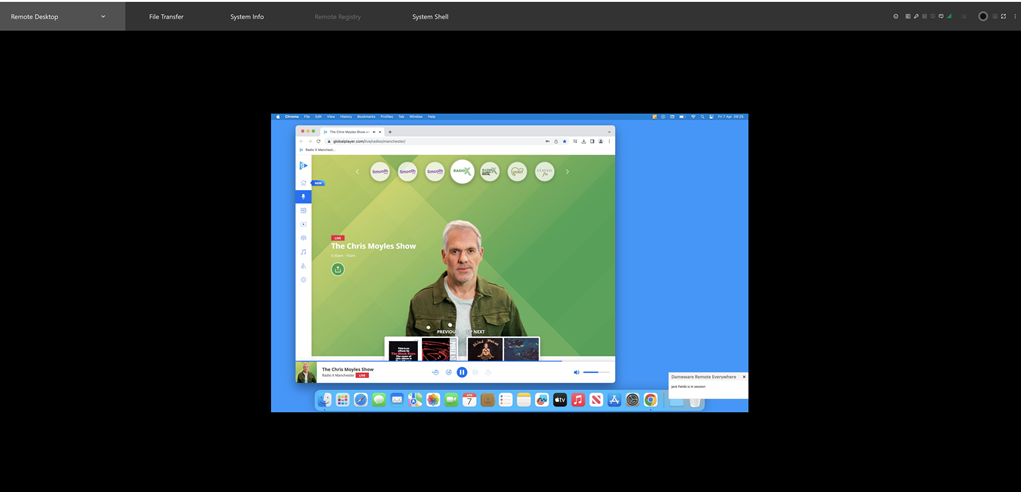Screen dimensions: 1021x497
Task: Click the rewind button left of pause
Action: click(x=449, y=373)
